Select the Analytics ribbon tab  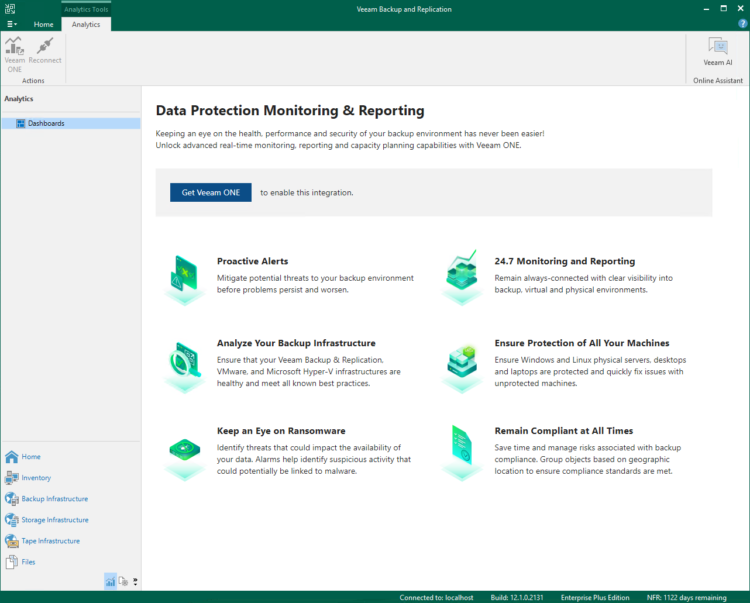coord(86,24)
